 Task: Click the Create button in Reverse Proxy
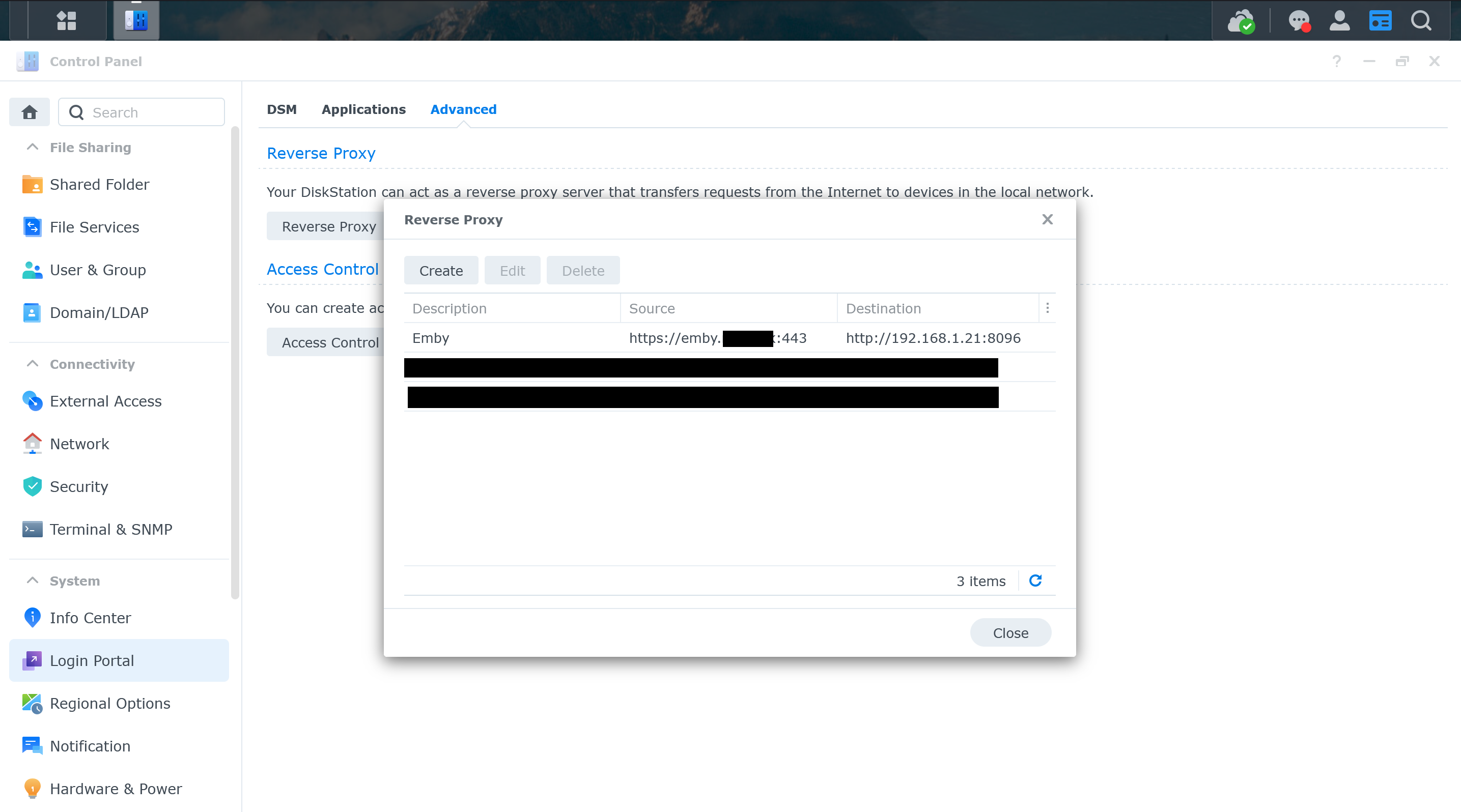(441, 271)
